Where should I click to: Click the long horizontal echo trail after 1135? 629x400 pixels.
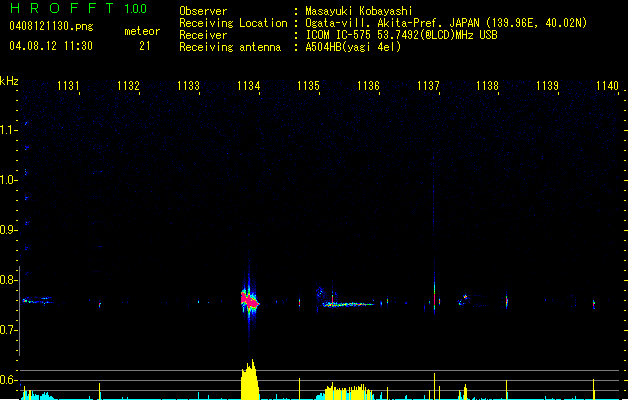click(348, 305)
